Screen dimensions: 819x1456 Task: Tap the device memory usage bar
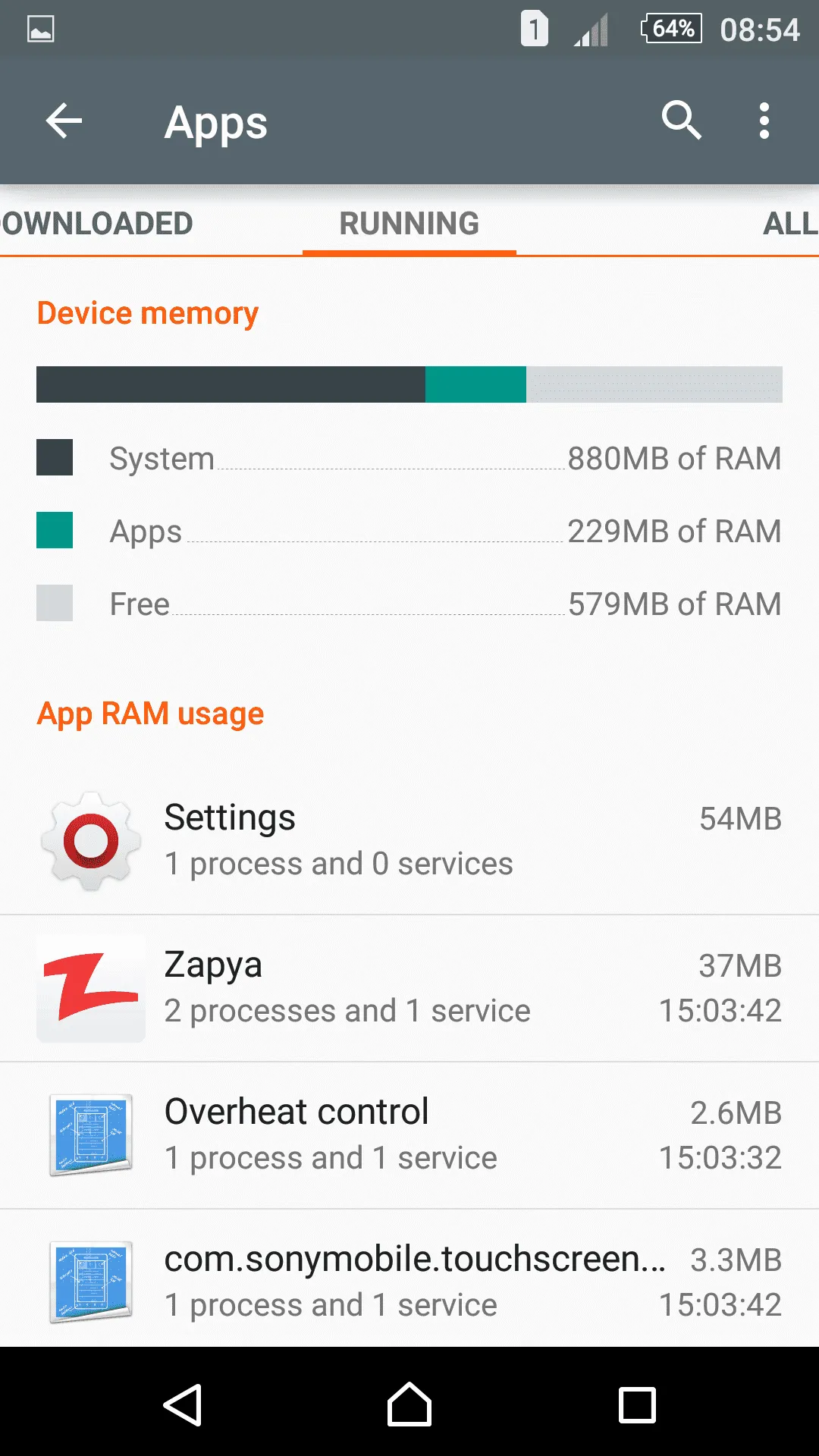409,384
